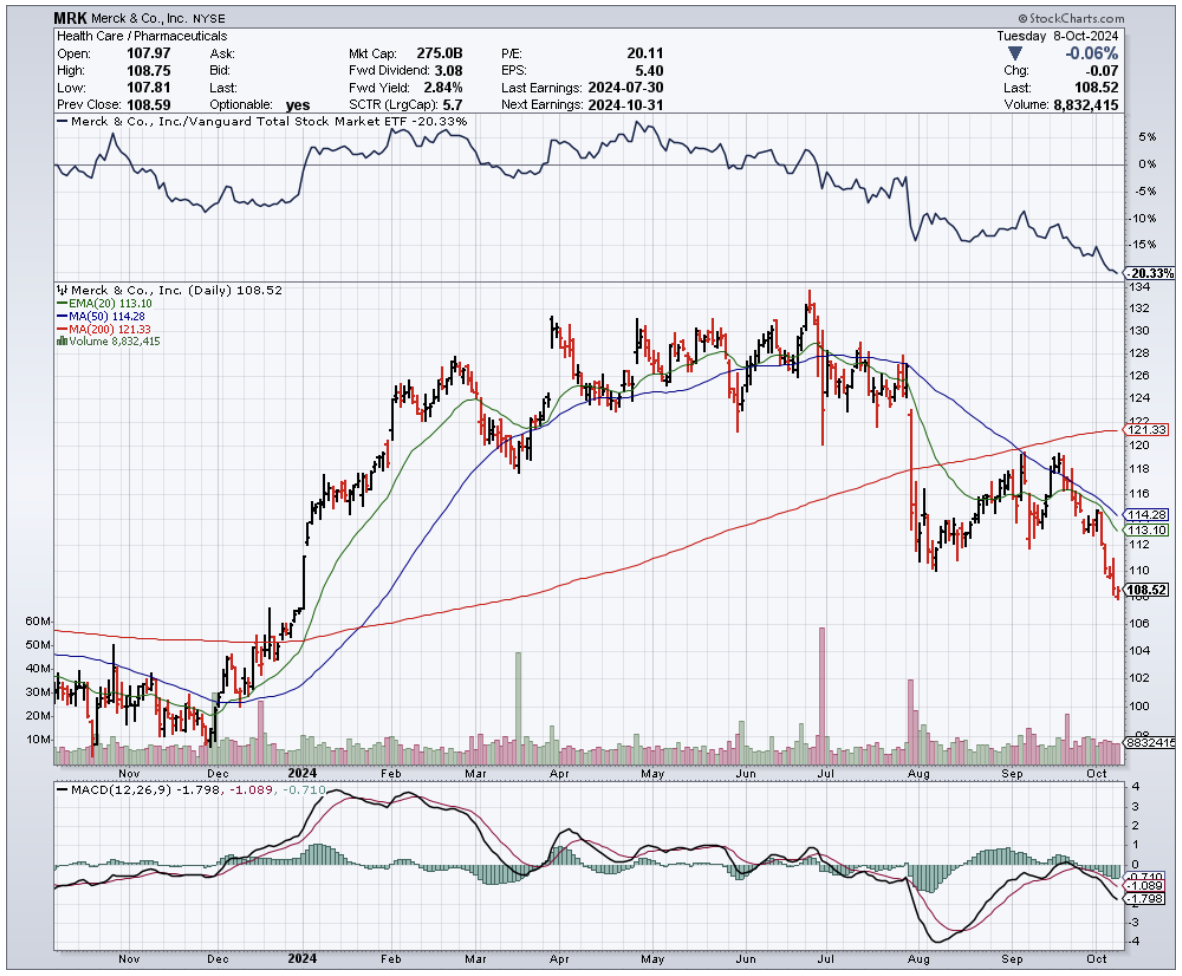The height and width of the screenshot is (976, 1182).
Task: Select the P/E value 20.11
Action: pyautogui.click(x=645, y=54)
